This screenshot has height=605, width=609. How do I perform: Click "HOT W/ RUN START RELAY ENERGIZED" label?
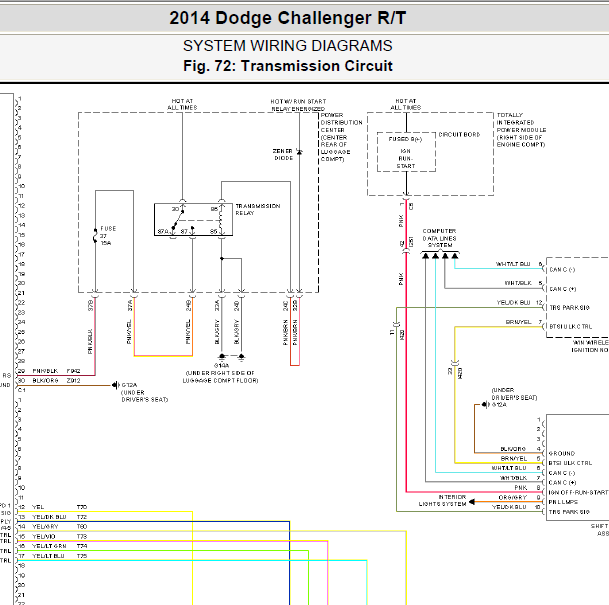click(x=298, y=105)
